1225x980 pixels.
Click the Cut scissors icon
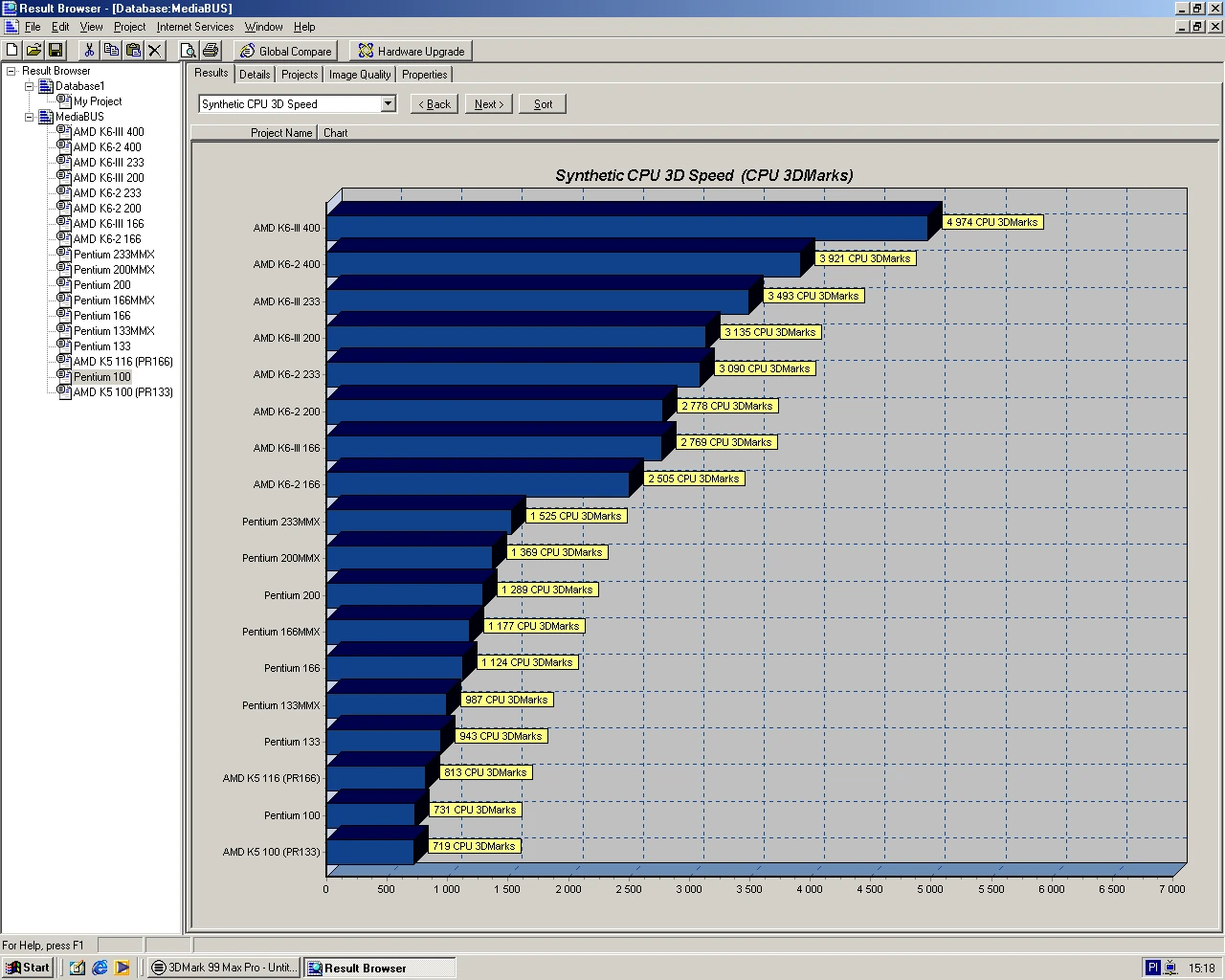[89, 51]
